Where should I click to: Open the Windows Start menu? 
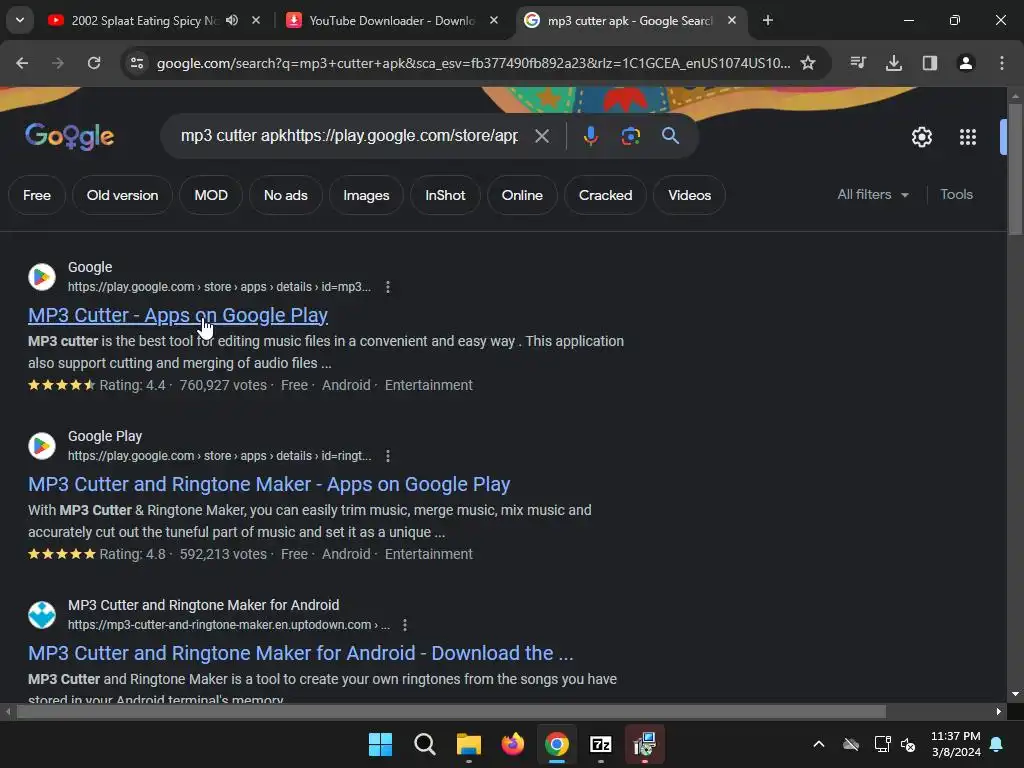(380, 744)
